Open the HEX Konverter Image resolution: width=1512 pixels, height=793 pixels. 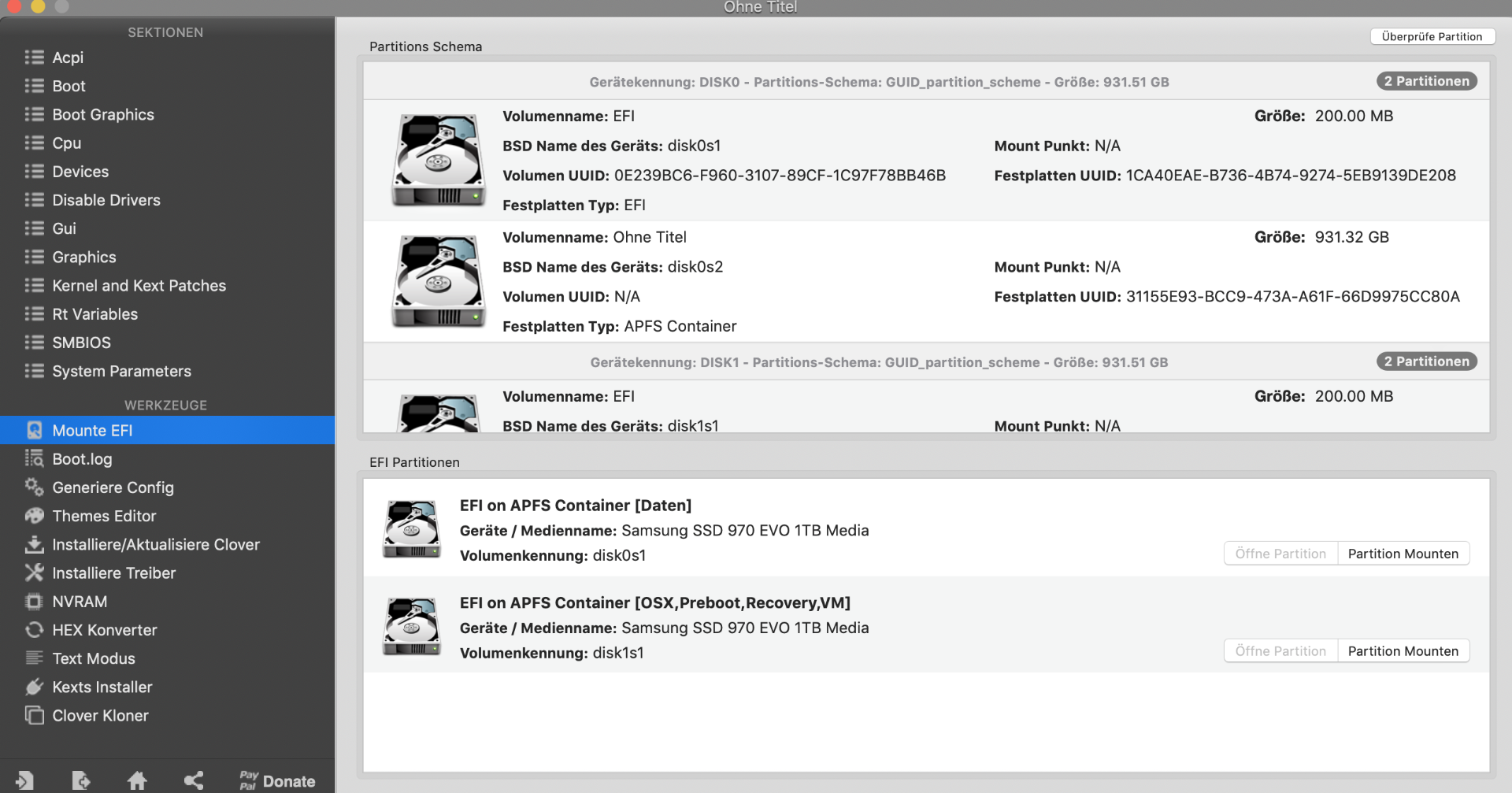(x=167, y=630)
